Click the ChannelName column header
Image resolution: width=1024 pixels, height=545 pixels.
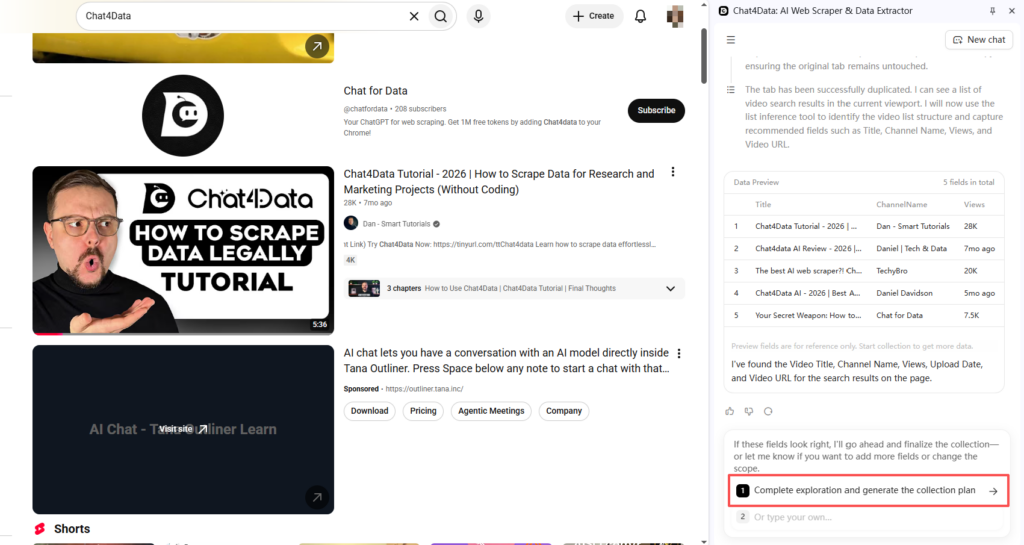(x=902, y=204)
